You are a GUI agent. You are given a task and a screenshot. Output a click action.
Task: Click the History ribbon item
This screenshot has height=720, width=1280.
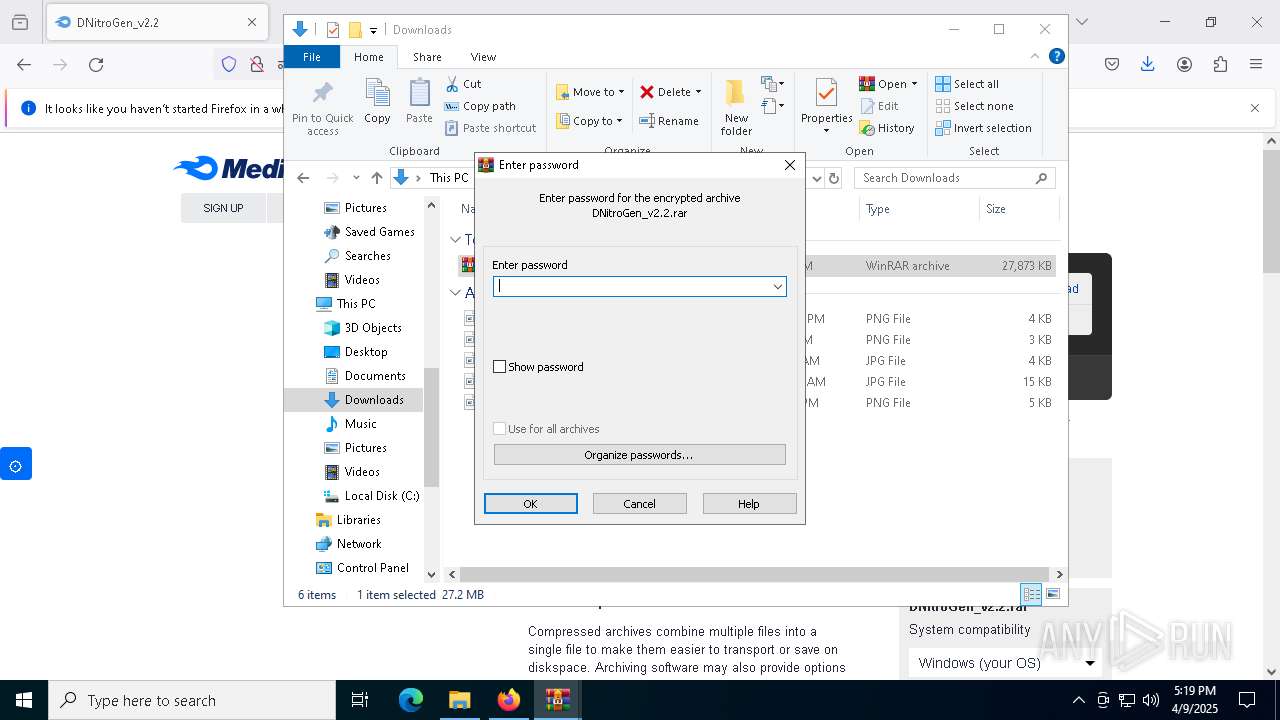887,128
